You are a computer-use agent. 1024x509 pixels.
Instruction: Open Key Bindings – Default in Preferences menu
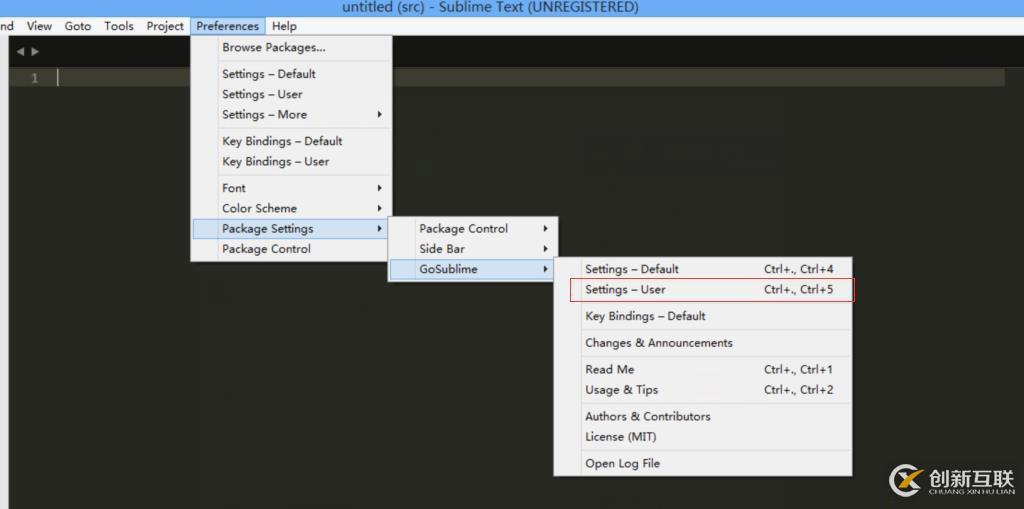(x=292, y=141)
